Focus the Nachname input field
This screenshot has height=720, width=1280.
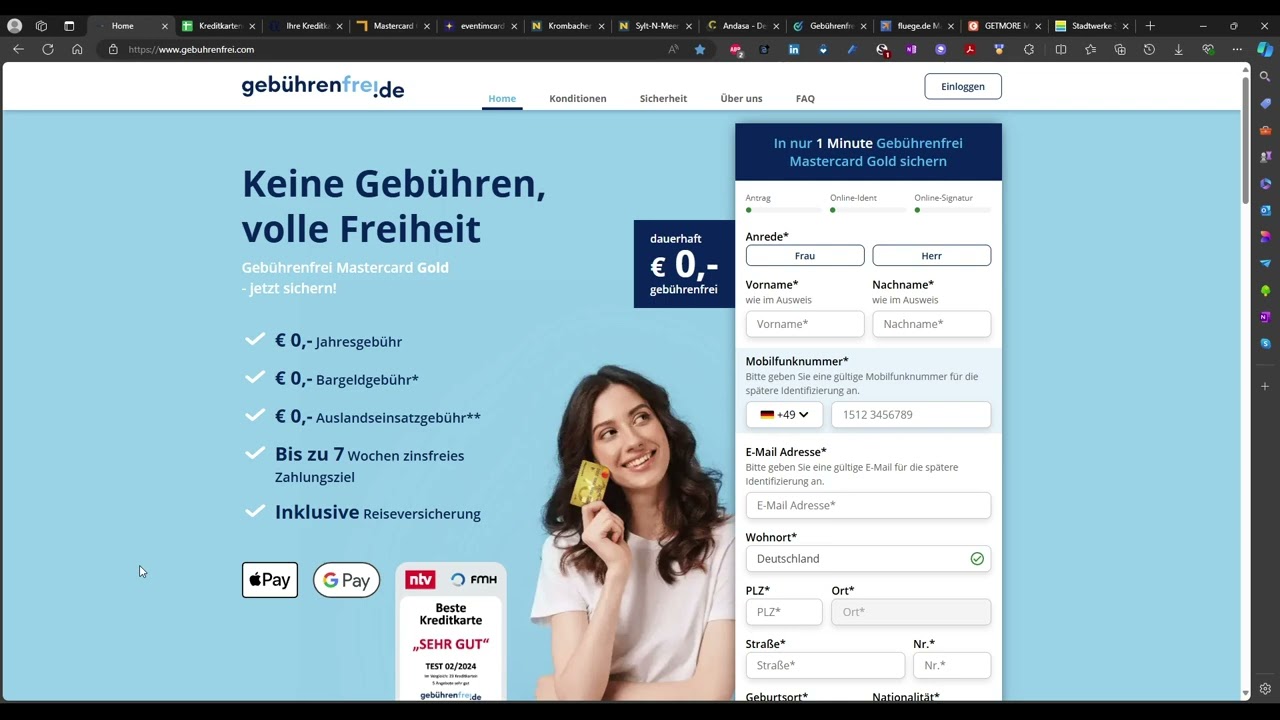pyautogui.click(x=932, y=324)
